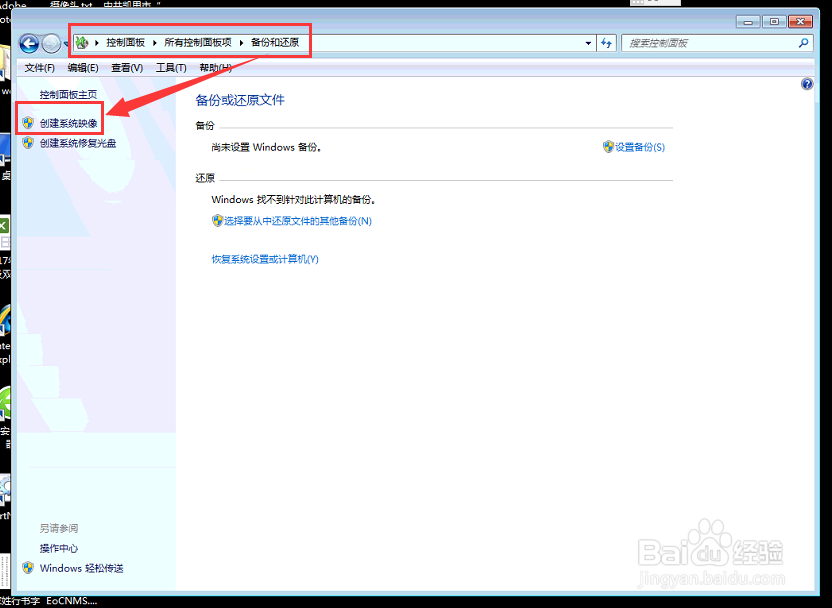The width and height of the screenshot is (832, 608).
Task: Click text Windows 找不到针对此计算机的备份。
Action: 294,199
